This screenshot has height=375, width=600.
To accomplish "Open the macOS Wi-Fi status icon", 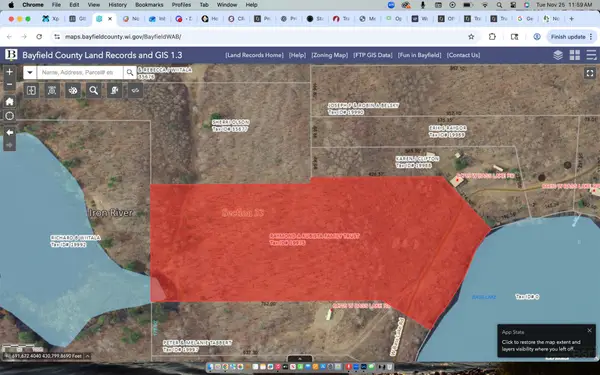I will [x=485, y=5].
